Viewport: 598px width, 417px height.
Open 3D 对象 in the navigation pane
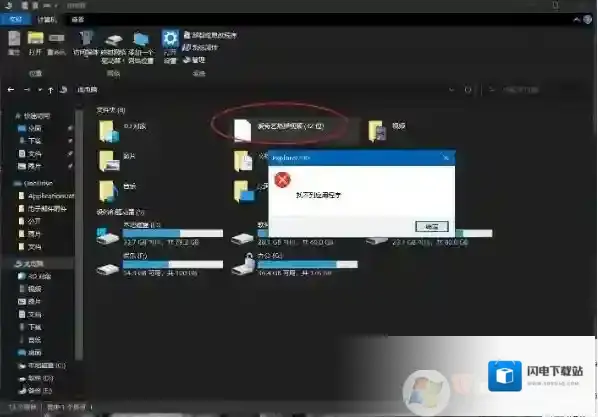[39, 276]
